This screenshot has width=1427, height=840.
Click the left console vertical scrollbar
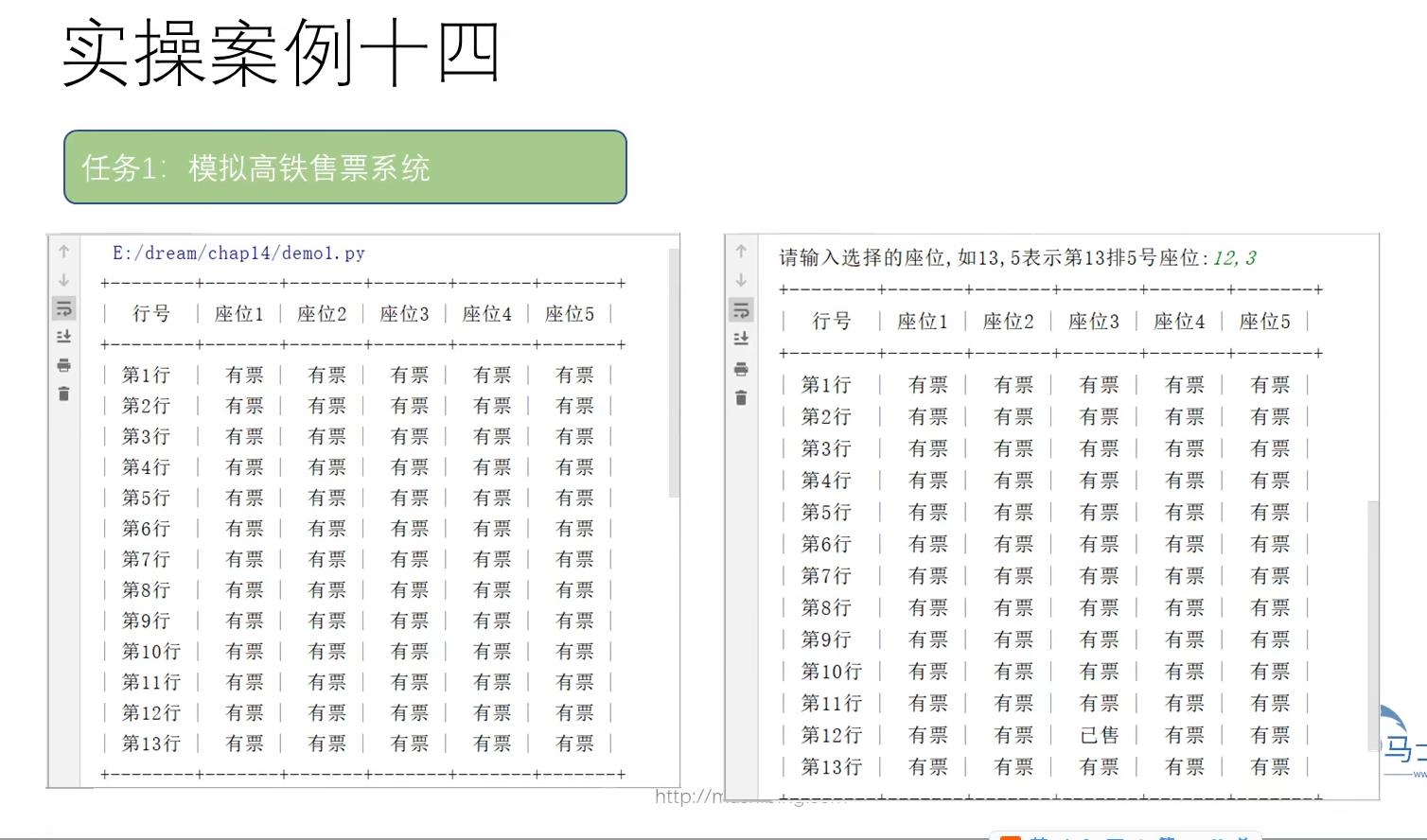(674, 373)
